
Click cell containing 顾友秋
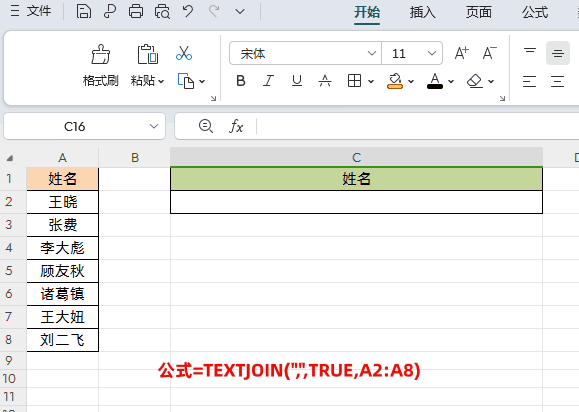pos(62,271)
